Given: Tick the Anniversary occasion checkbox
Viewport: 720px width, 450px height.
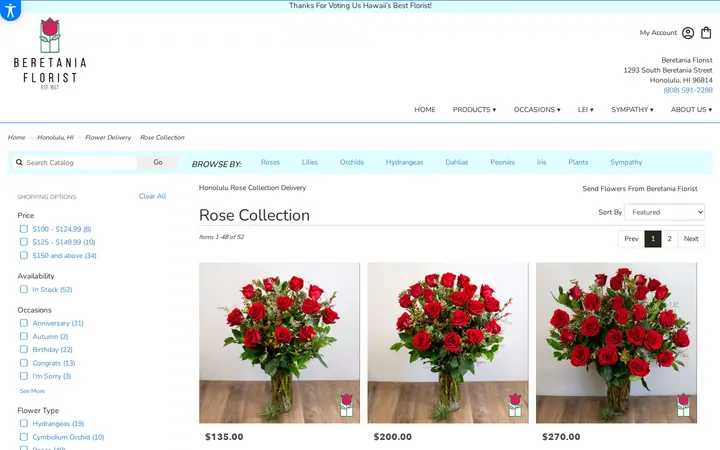Looking at the screenshot, I should click(x=24, y=323).
